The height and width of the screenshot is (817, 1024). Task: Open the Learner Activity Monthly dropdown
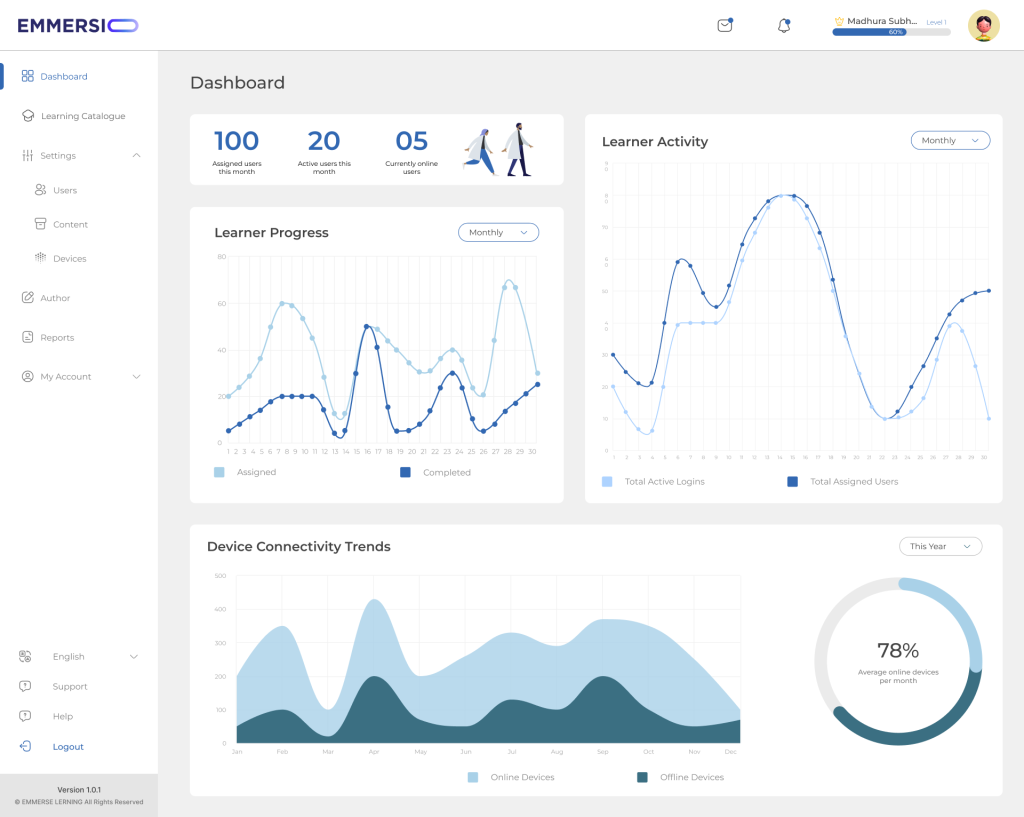pyautogui.click(x=950, y=141)
